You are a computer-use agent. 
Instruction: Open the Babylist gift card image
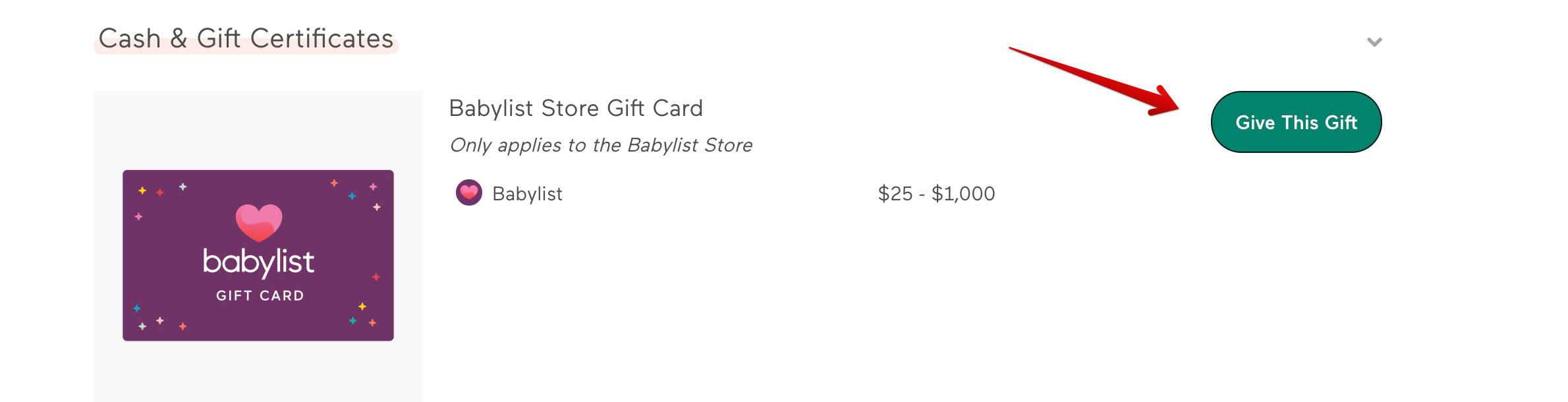(258, 255)
